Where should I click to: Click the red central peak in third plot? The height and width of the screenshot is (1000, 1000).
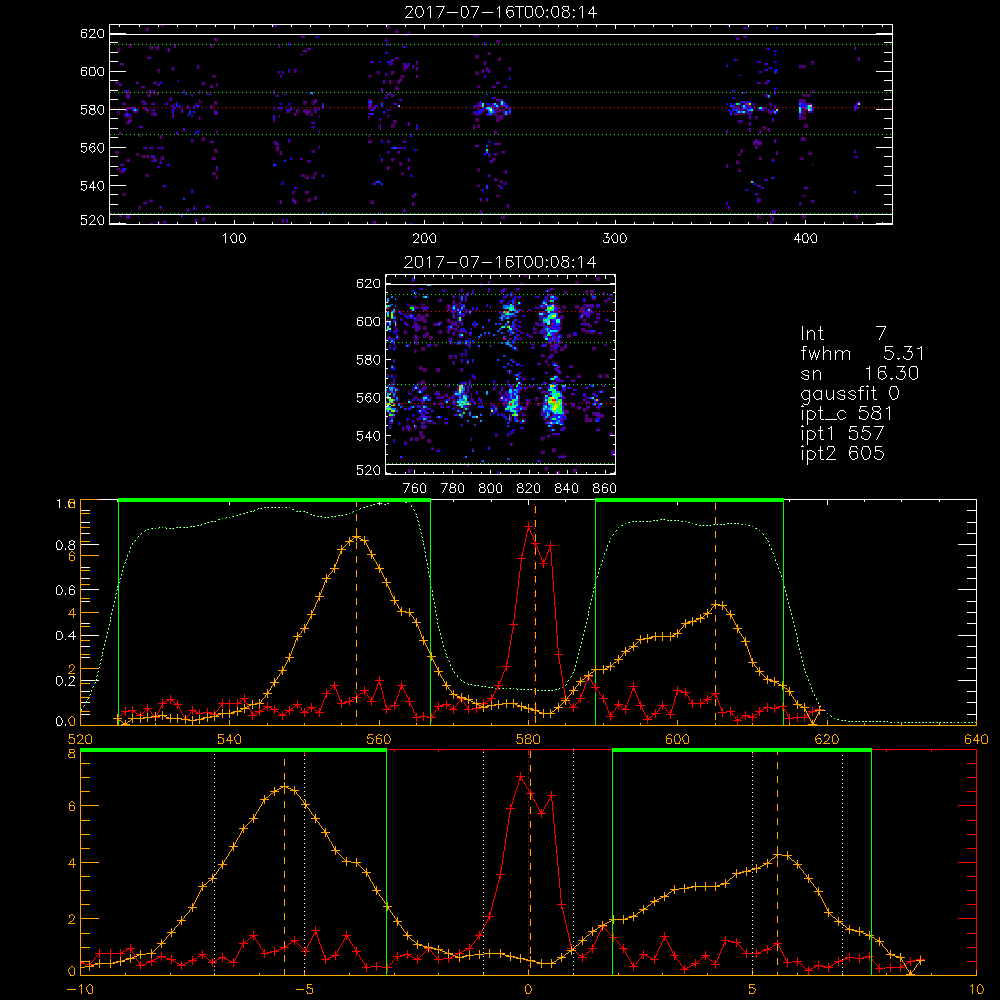pos(529,527)
